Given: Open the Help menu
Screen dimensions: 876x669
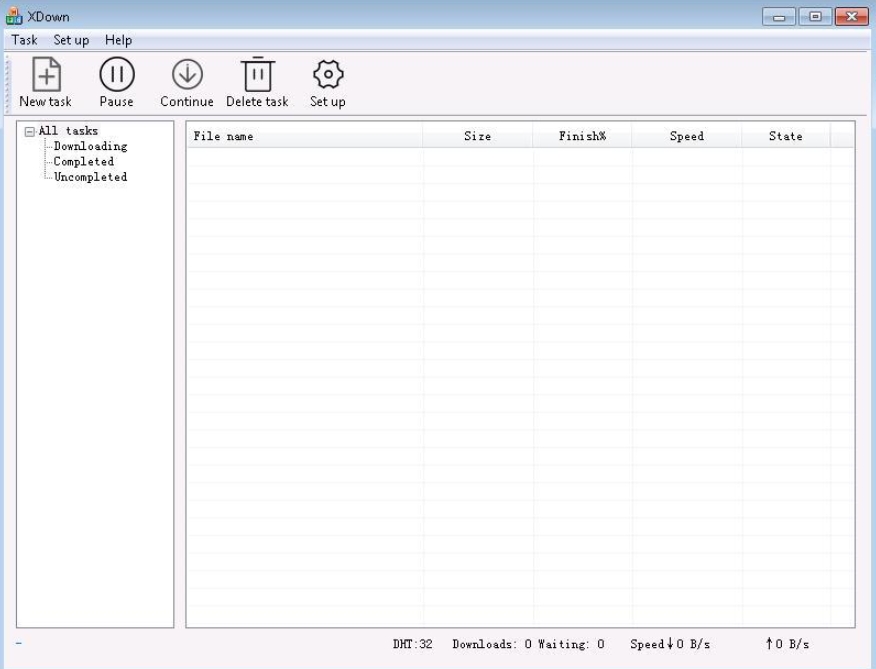Looking at the screenshot, I should coord(118,40).
